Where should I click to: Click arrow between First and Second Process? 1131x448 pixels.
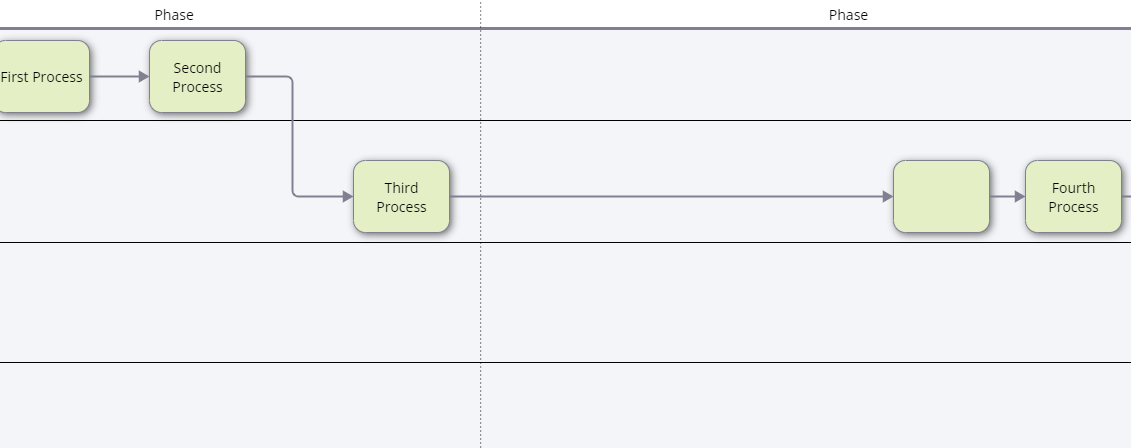pyautogui.click(x=118, y=77)
